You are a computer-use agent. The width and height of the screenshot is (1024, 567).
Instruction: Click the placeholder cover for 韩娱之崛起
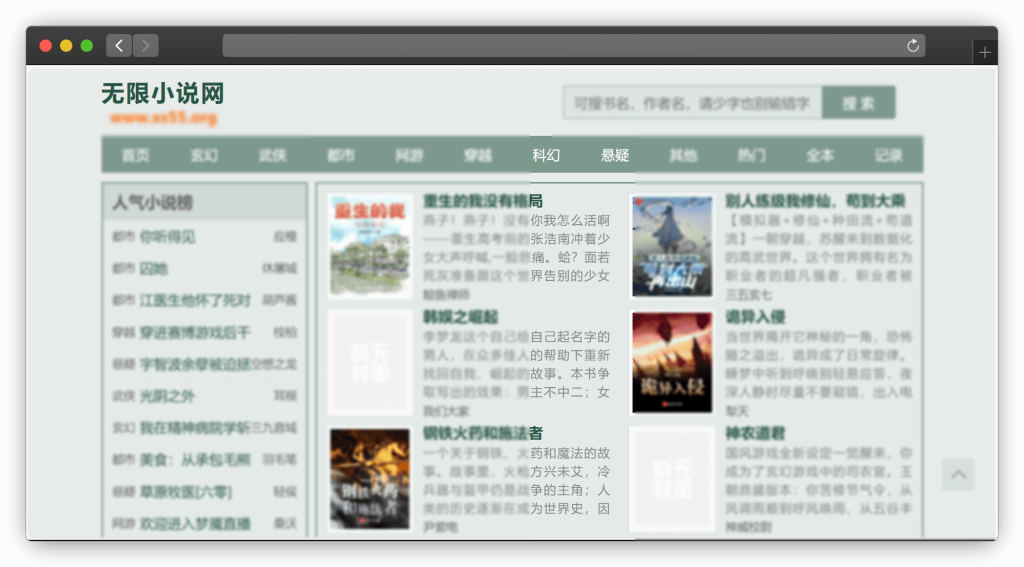(x=370, y=363)
